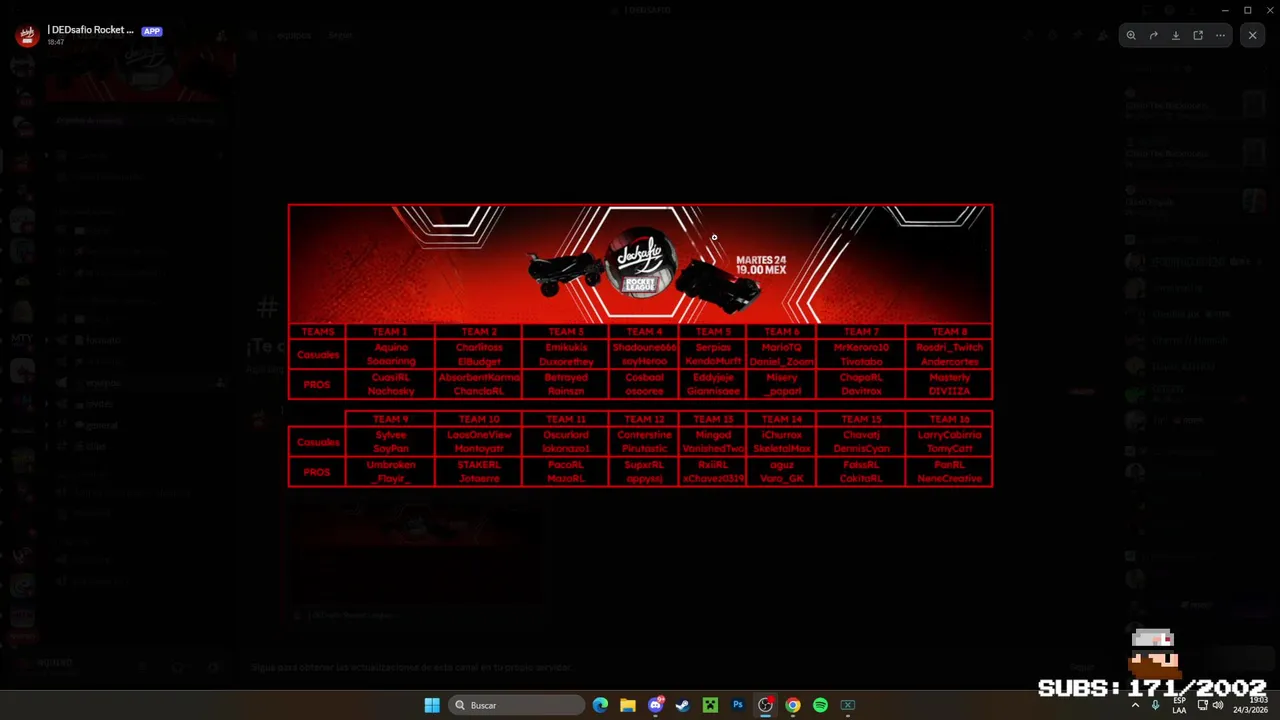1280x720 pixels.
Task: Close the Discord window
Action: pyautogui.click(x=1270, y=10)
